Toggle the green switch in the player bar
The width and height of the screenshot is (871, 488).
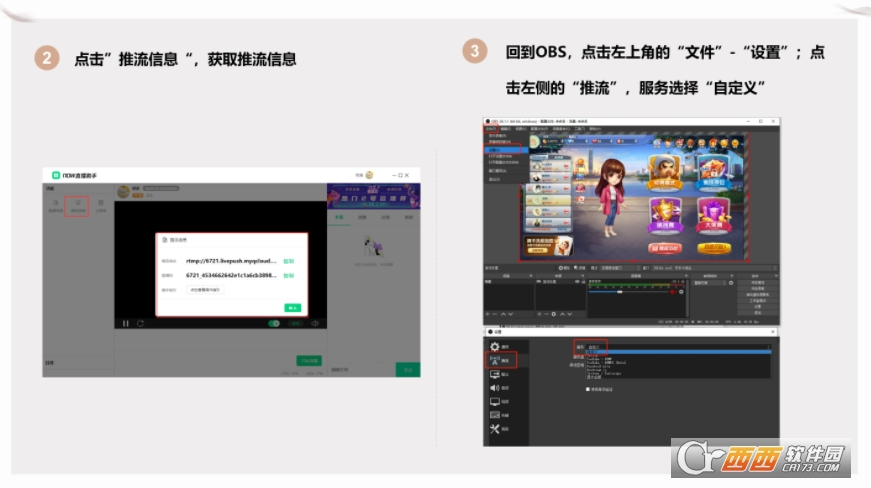pos(274,323)
